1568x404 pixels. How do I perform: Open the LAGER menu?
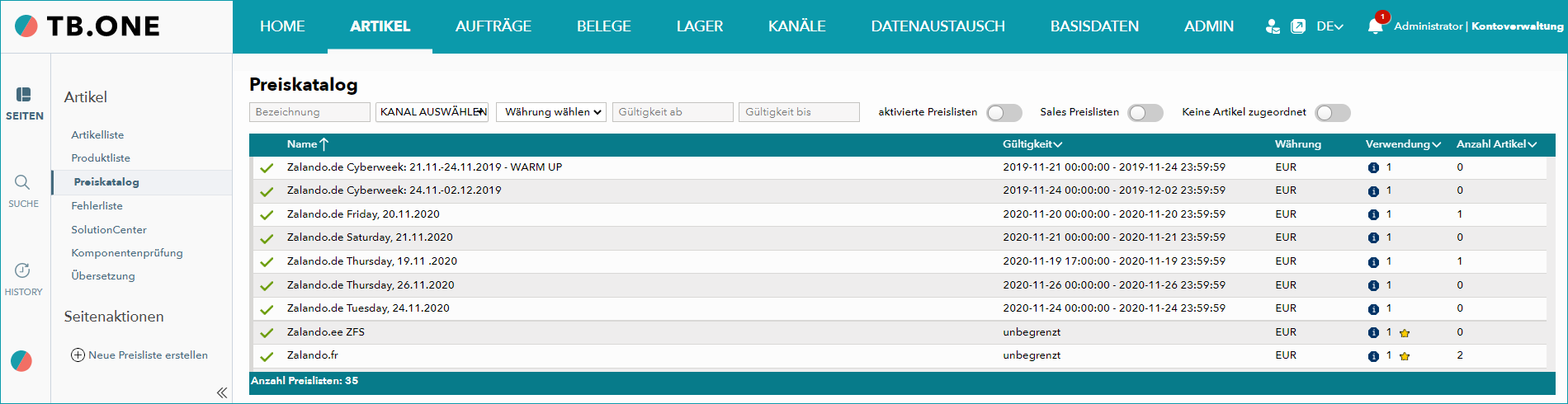[700, 26]
